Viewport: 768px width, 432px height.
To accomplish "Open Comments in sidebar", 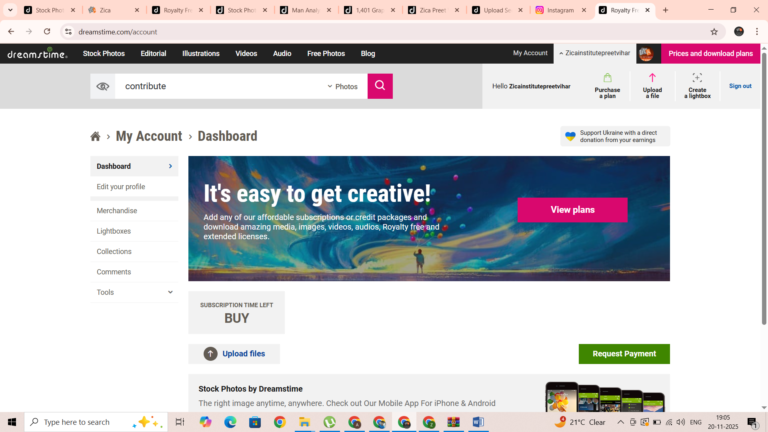I will tap(114, 272).
